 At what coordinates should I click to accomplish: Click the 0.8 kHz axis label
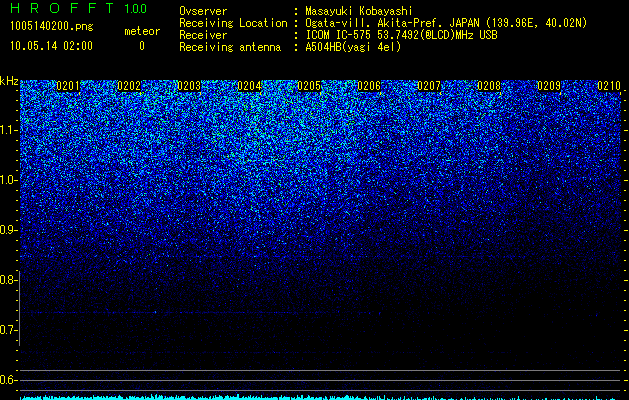(x=8, y=280)
